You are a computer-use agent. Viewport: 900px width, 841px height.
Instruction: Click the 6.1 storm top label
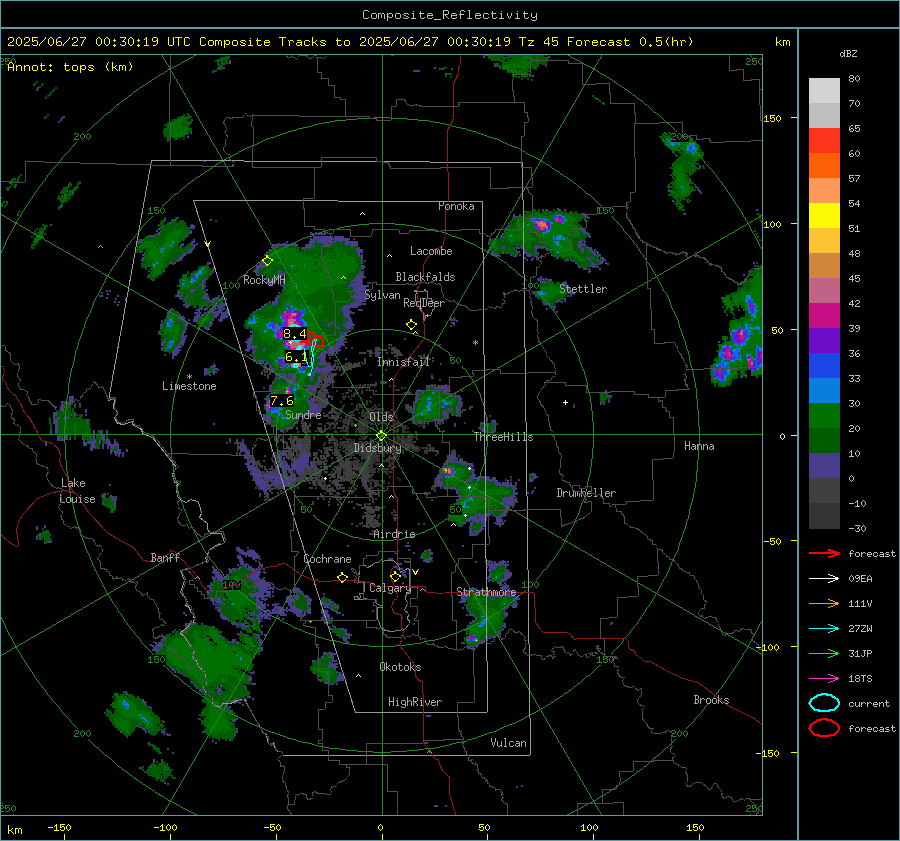296,357
